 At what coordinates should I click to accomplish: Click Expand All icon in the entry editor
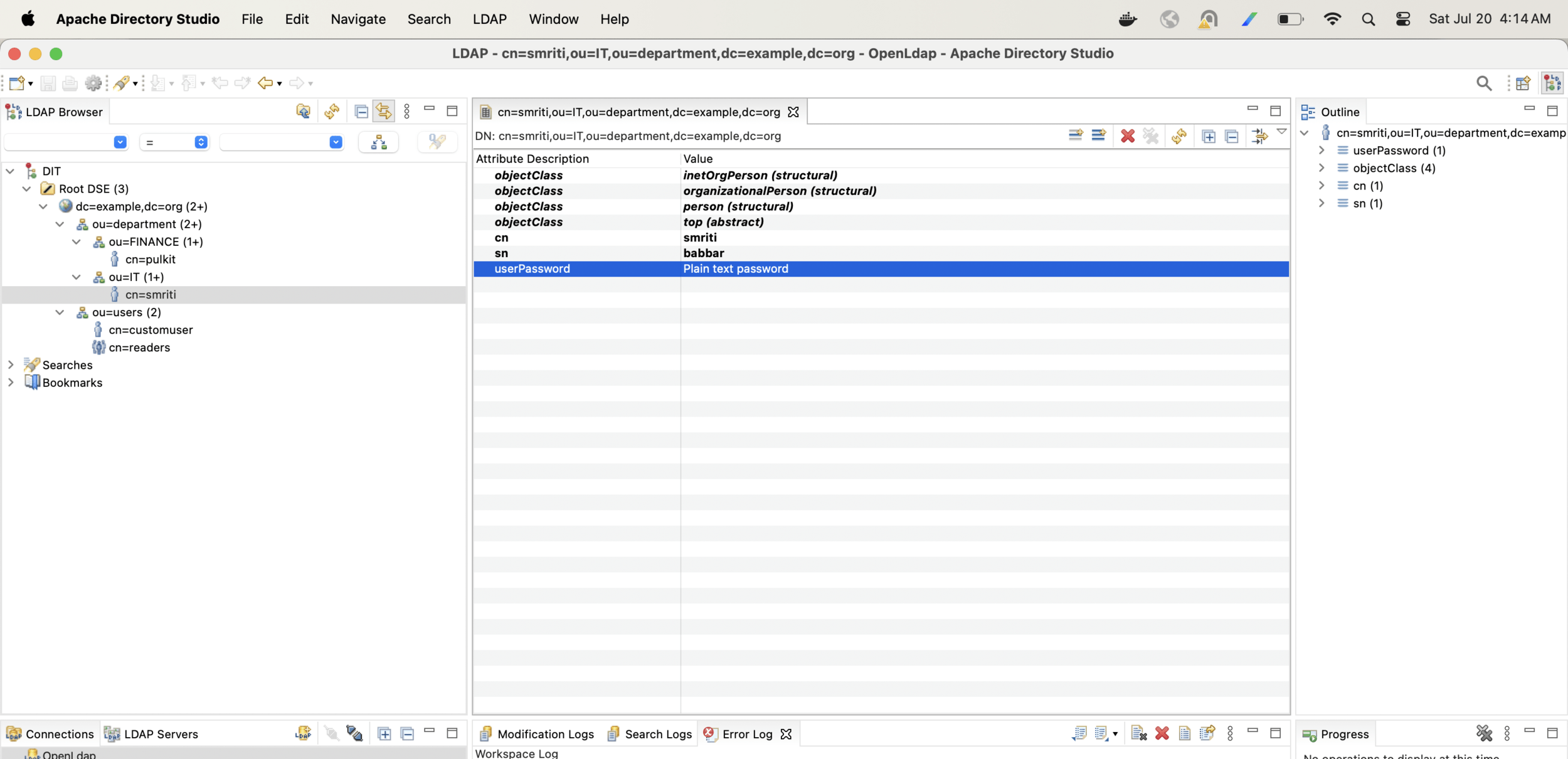click(1209, 135)
